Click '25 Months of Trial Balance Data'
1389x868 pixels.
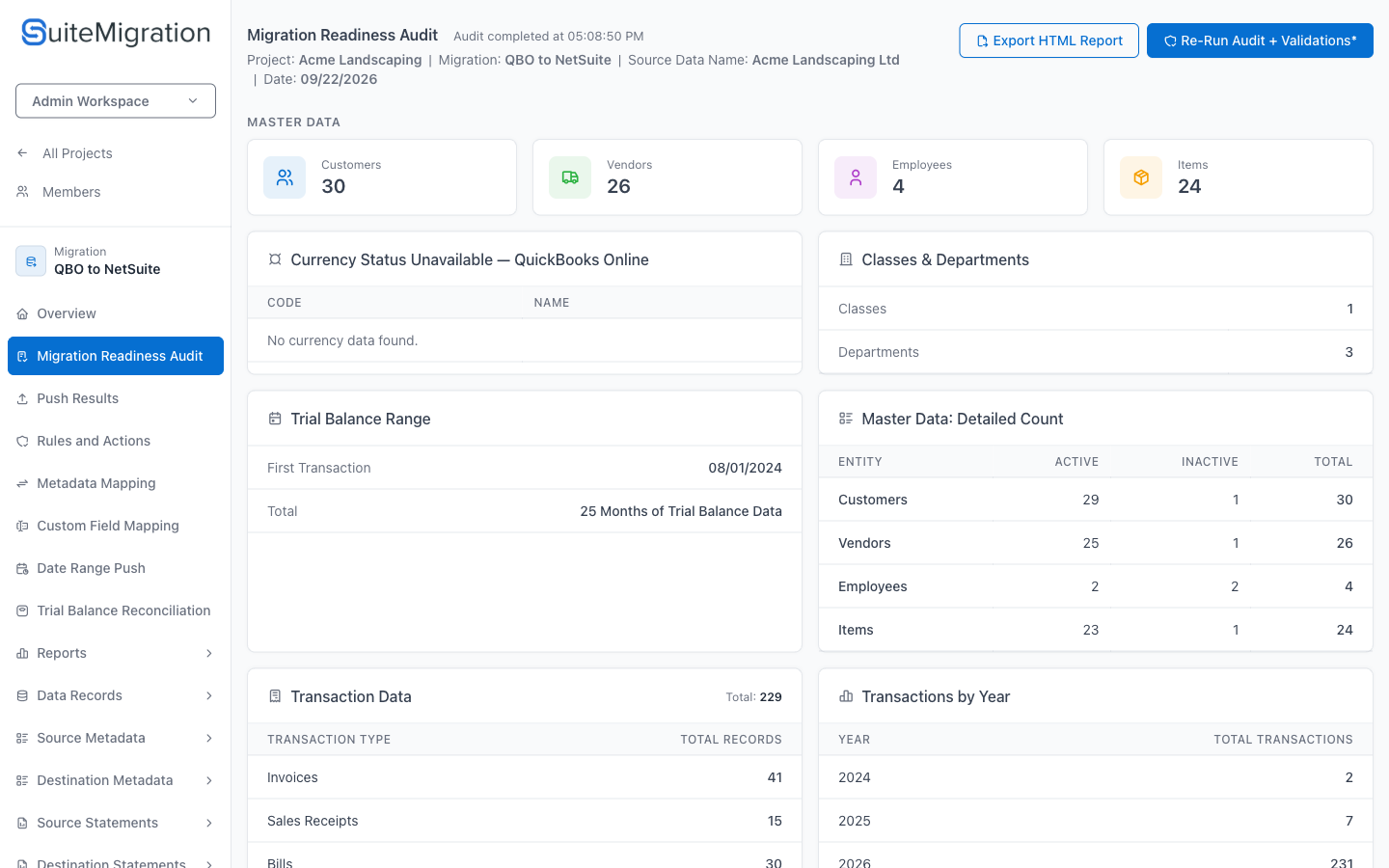tap(681, 511)
